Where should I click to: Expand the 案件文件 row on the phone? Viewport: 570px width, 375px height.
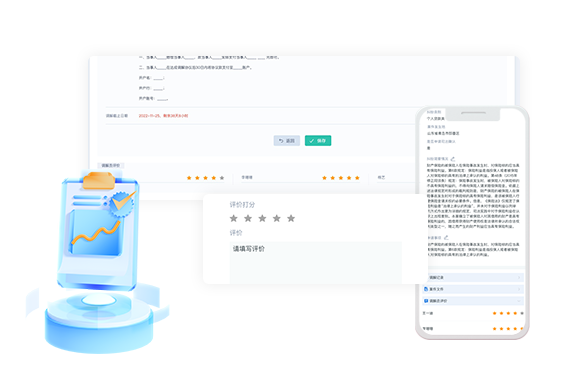(x=473, y=289)
